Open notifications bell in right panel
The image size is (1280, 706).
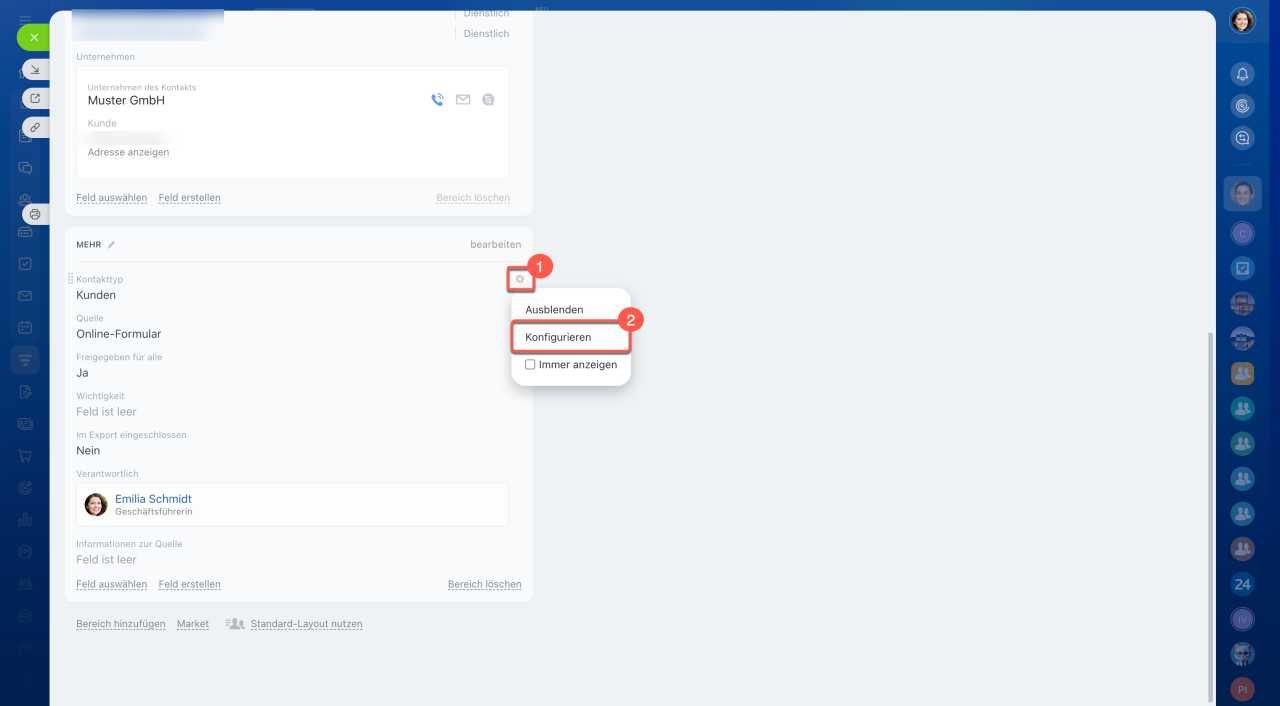tap(1242, 74)
